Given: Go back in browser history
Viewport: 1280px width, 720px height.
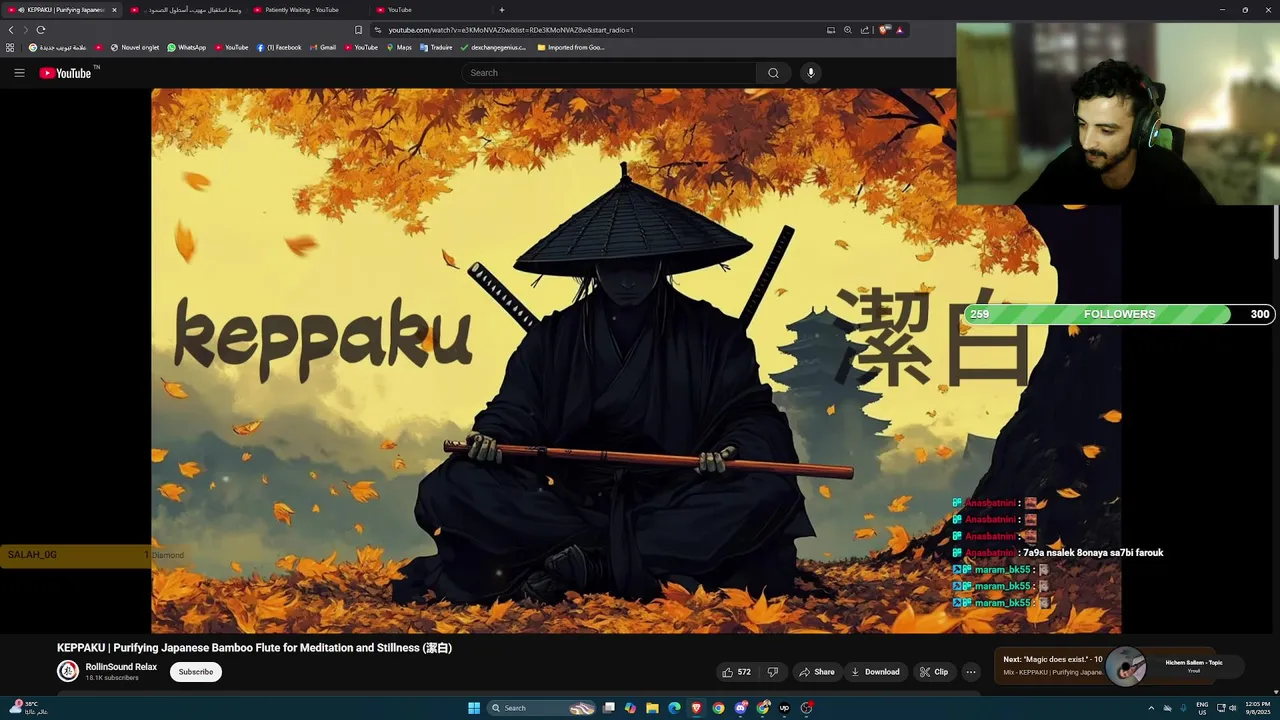Looking at the screenshot, I should 11,30.
